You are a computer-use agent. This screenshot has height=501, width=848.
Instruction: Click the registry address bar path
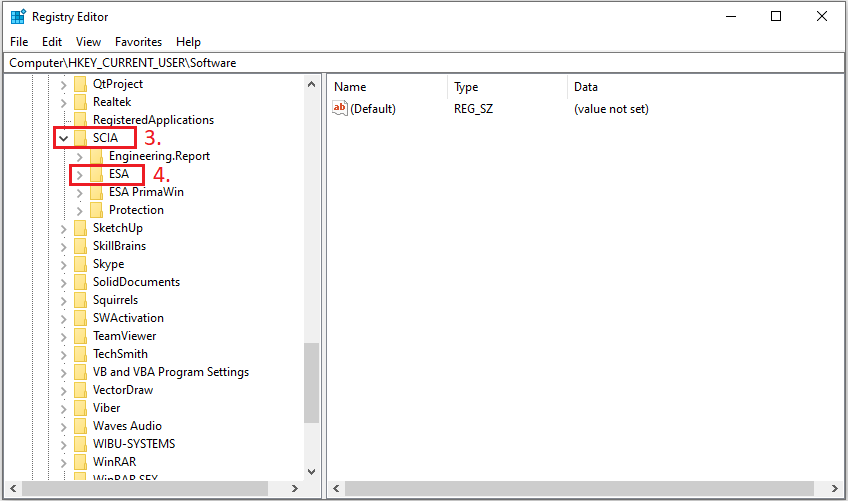pos(123,63)
